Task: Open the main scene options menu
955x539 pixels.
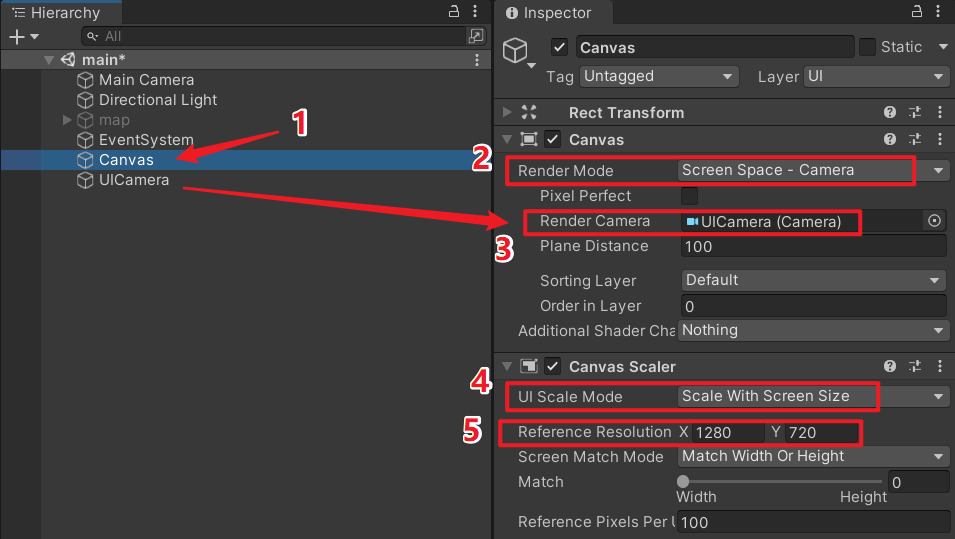Action: (477, 60)
